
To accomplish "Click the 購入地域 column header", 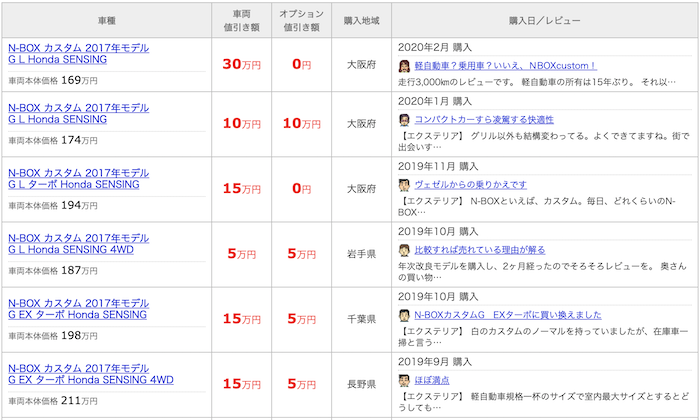I will click(362, 21).
